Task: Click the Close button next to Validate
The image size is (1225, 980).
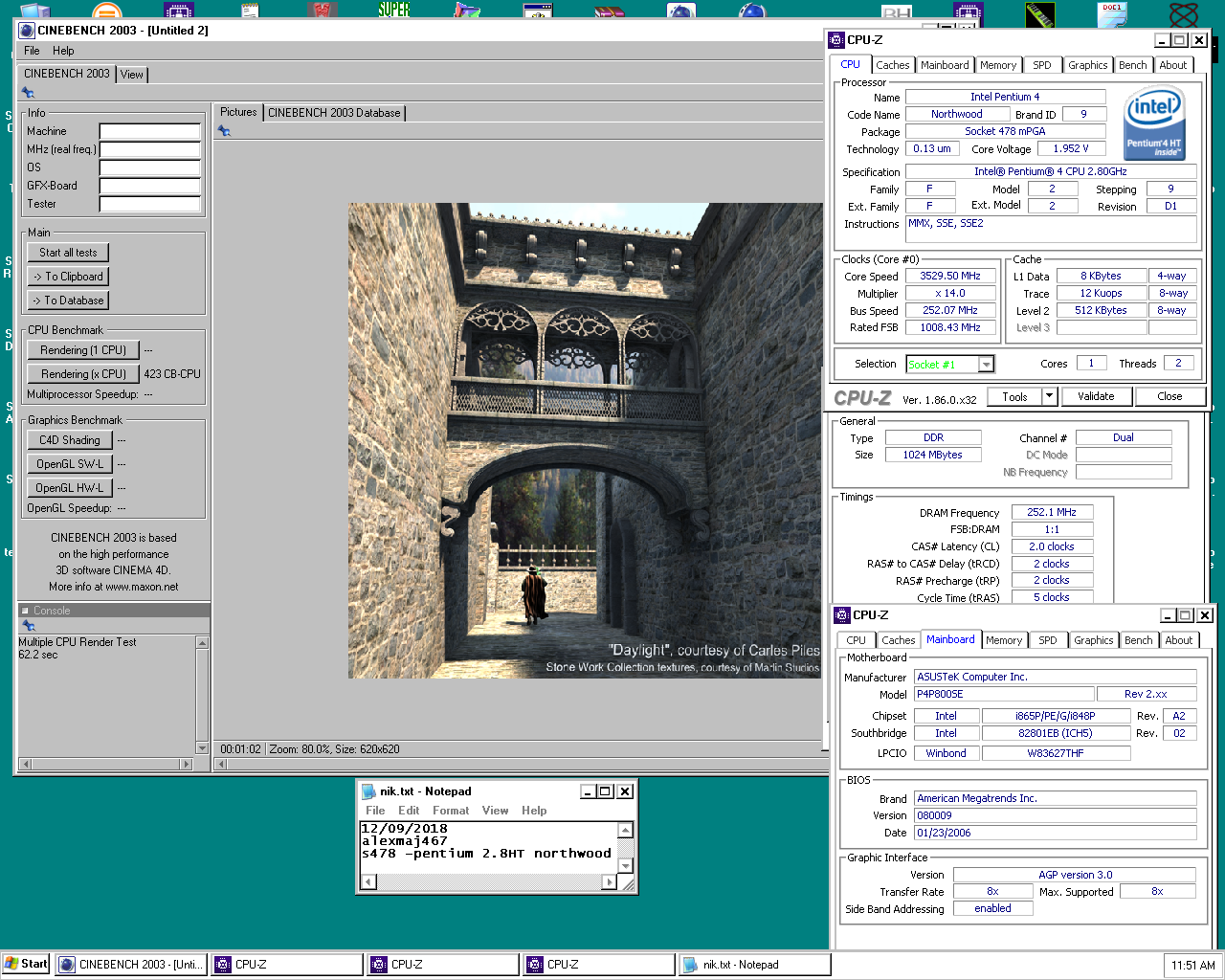Action: pos(1169,396)
